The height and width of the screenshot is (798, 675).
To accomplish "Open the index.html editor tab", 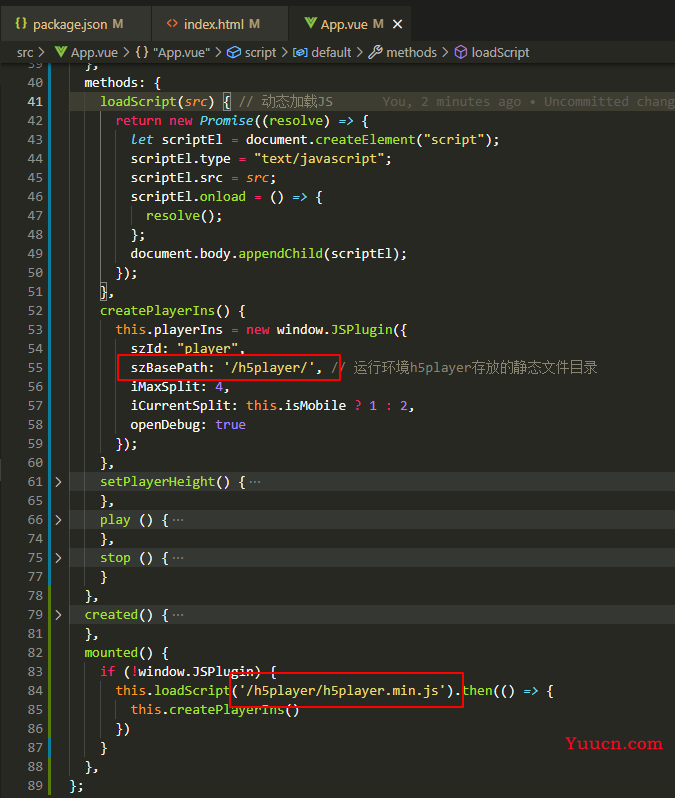I will pyautogui.click(x=220, y=24).
